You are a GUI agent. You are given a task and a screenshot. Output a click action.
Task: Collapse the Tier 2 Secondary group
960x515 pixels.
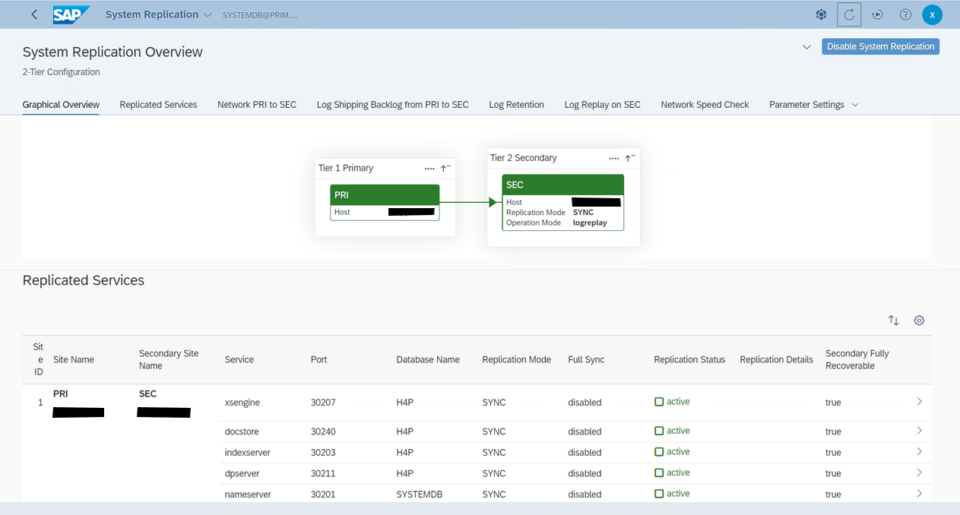tap(630, 159)
